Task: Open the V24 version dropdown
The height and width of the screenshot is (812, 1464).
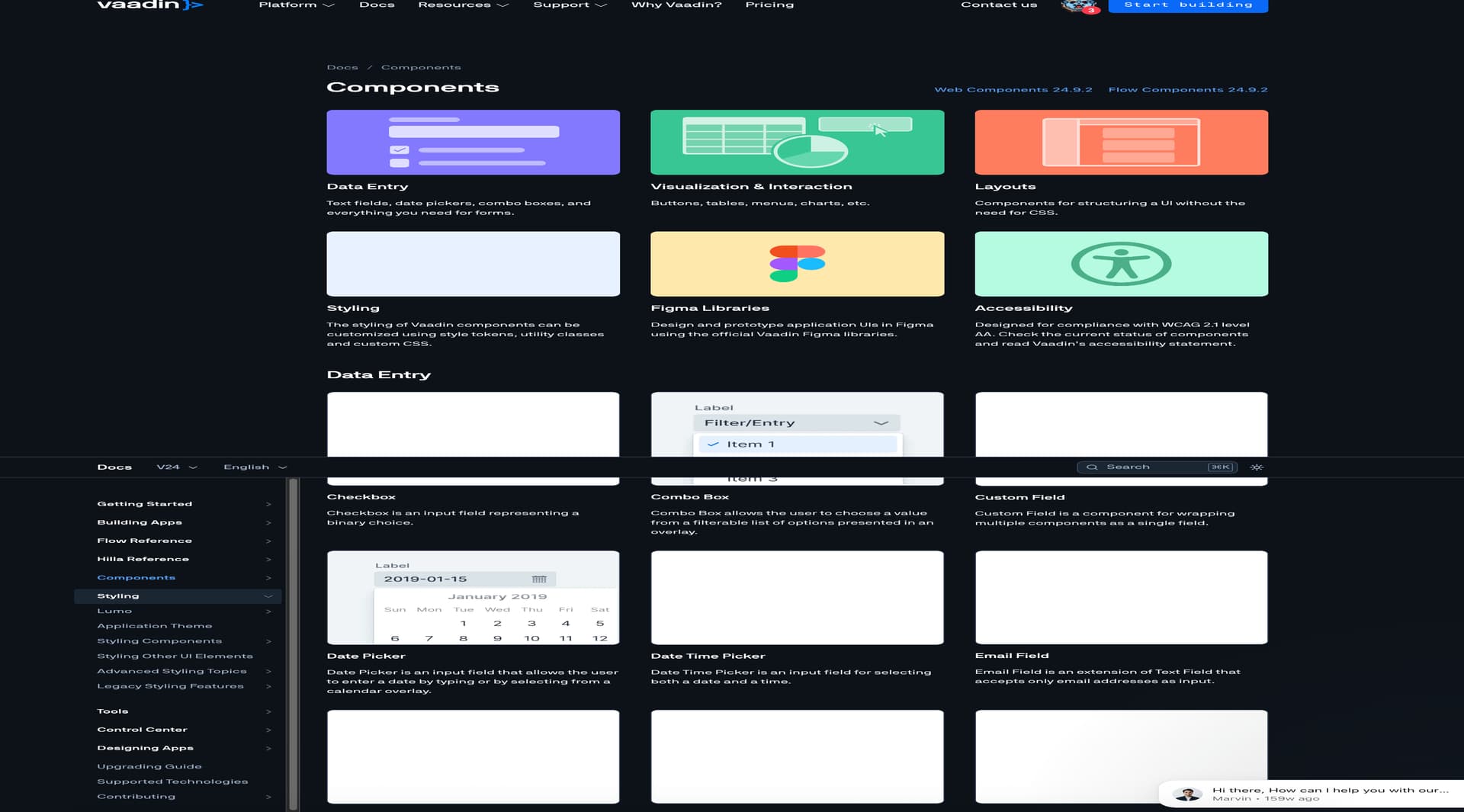Action: click(x=176, y=467)
